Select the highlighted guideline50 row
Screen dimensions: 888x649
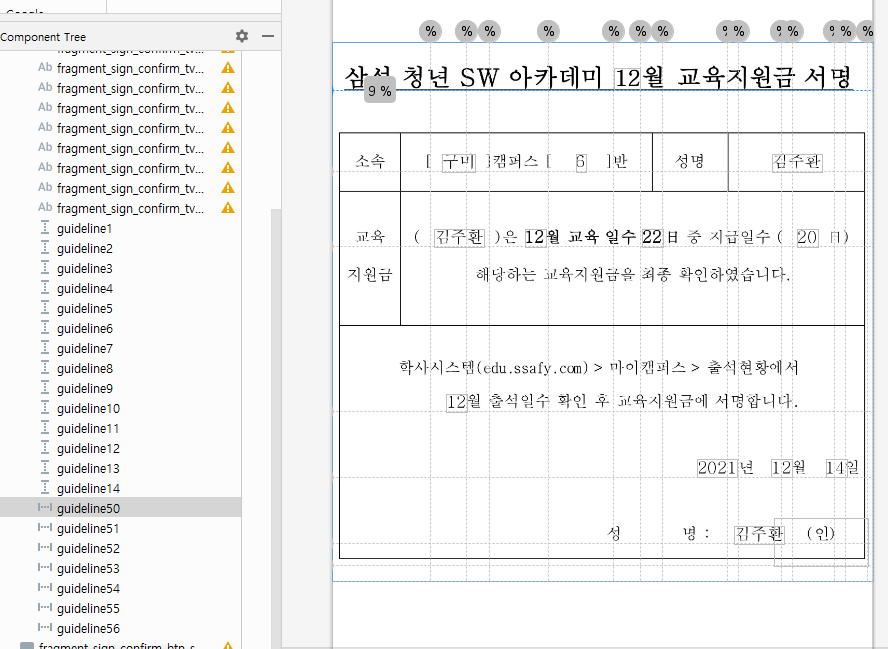pos(120,508)
